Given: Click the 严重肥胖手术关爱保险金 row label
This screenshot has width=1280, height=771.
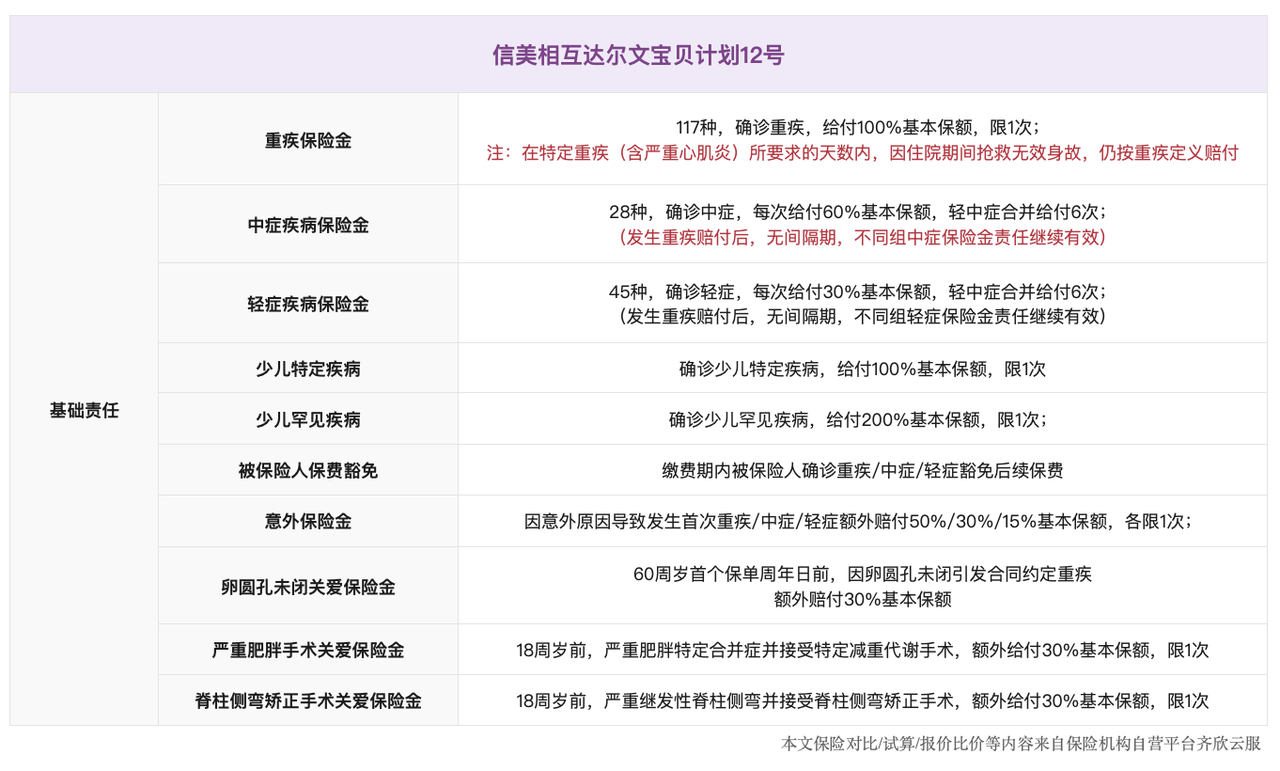Looking at the screenshot, I should [x=308, y=650].
